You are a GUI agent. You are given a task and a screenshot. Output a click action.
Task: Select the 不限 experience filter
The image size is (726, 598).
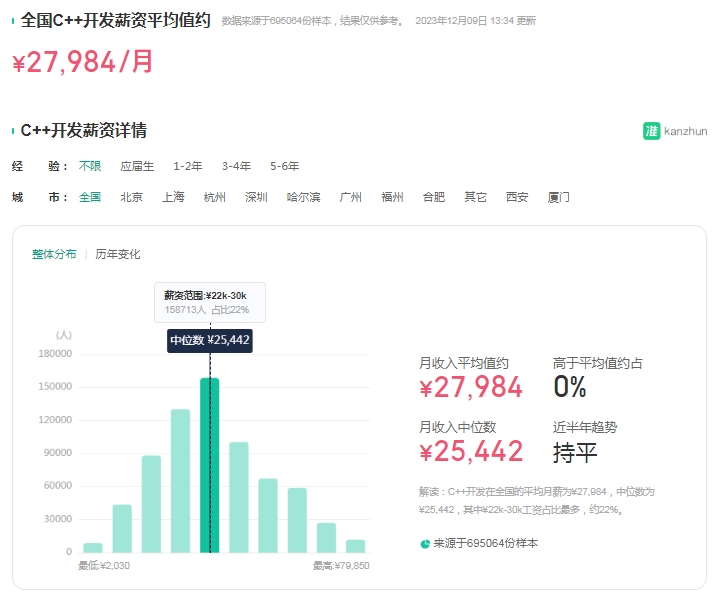click(90, 166)
